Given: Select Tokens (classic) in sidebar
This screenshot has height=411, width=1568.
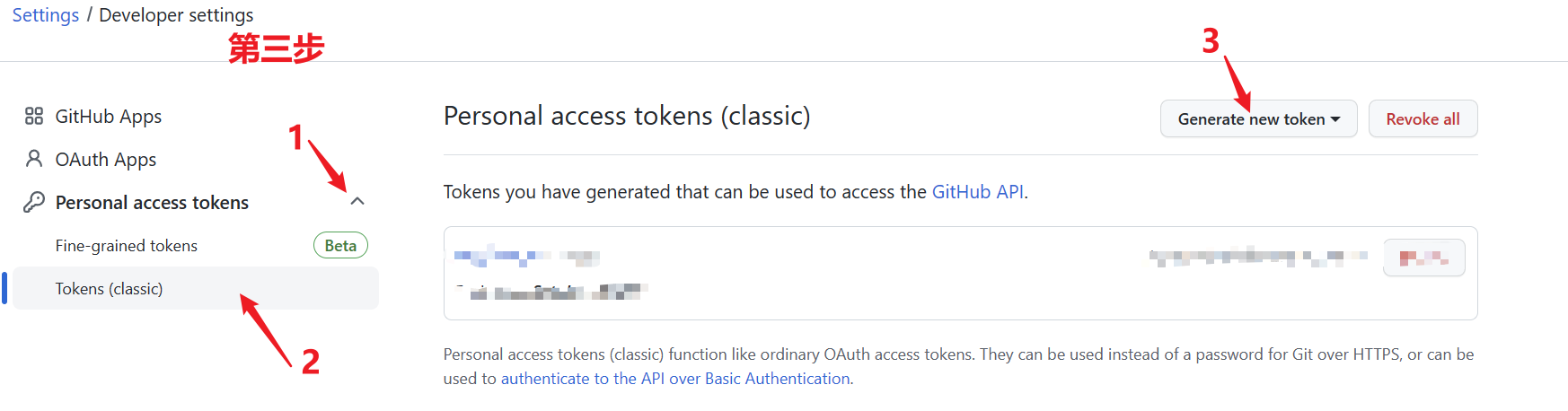Looking at the screenshot, I should pyautogui.click(x=110, y=289).
